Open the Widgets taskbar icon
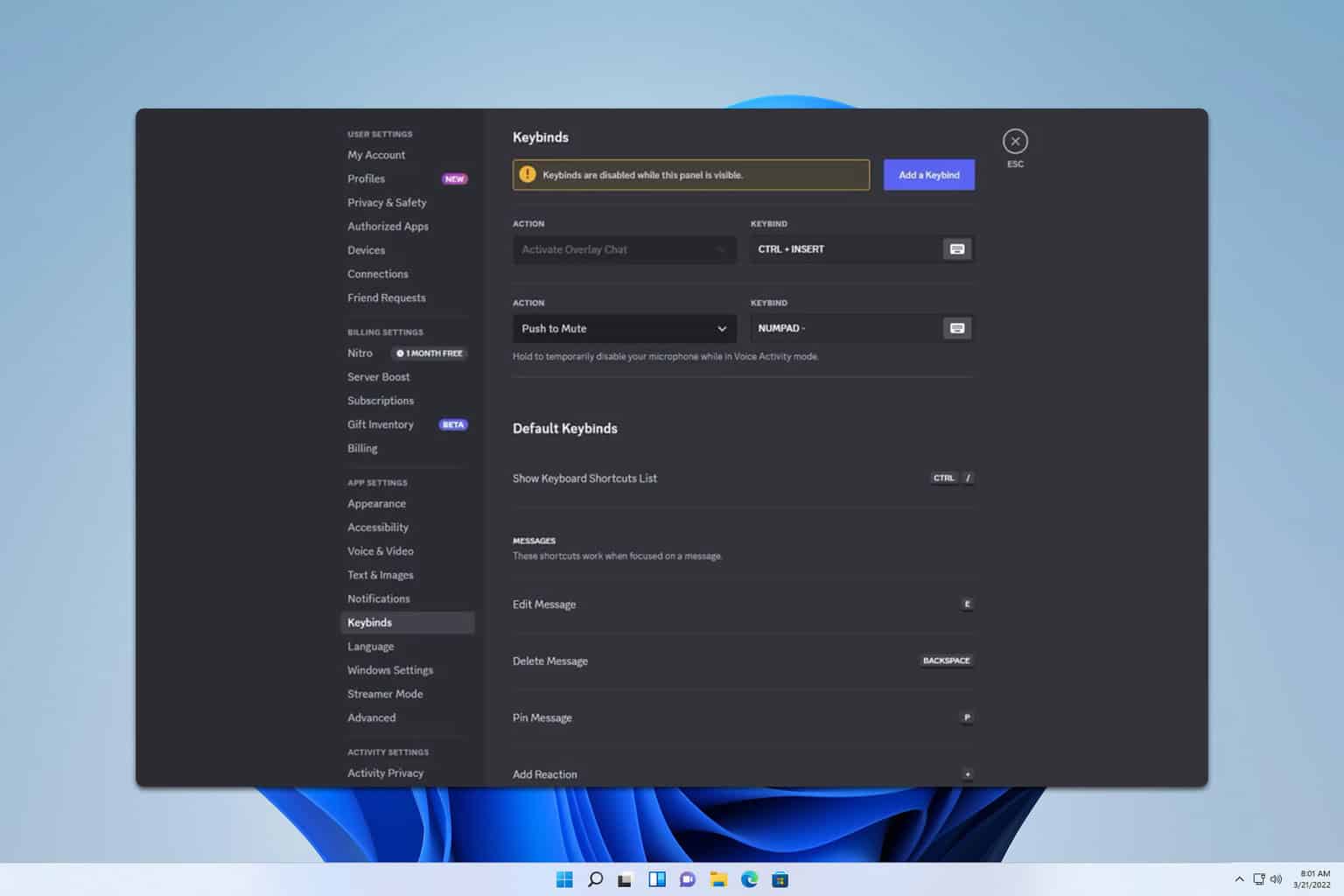Viewport: 1344px width, 896px height. point(657,879)
